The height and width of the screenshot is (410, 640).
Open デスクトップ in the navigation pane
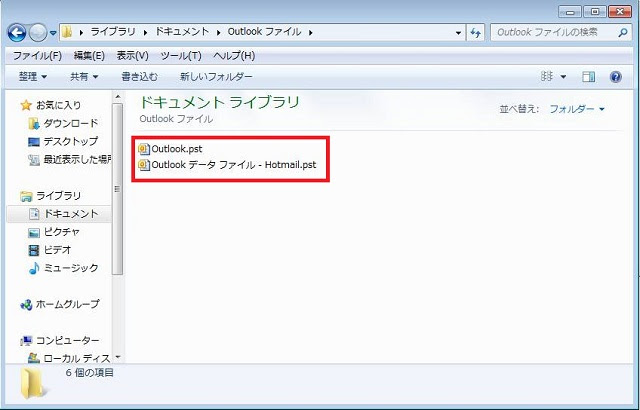71,141
